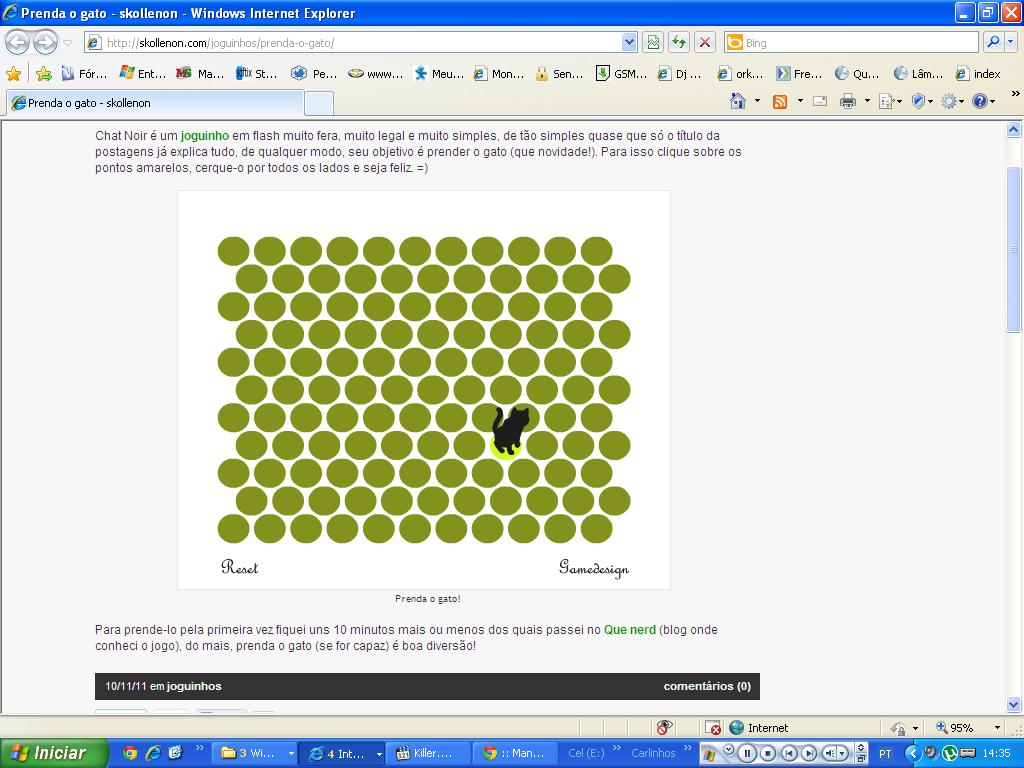
Task: Toggle Compatibility View icon
Action: point(653,43)
